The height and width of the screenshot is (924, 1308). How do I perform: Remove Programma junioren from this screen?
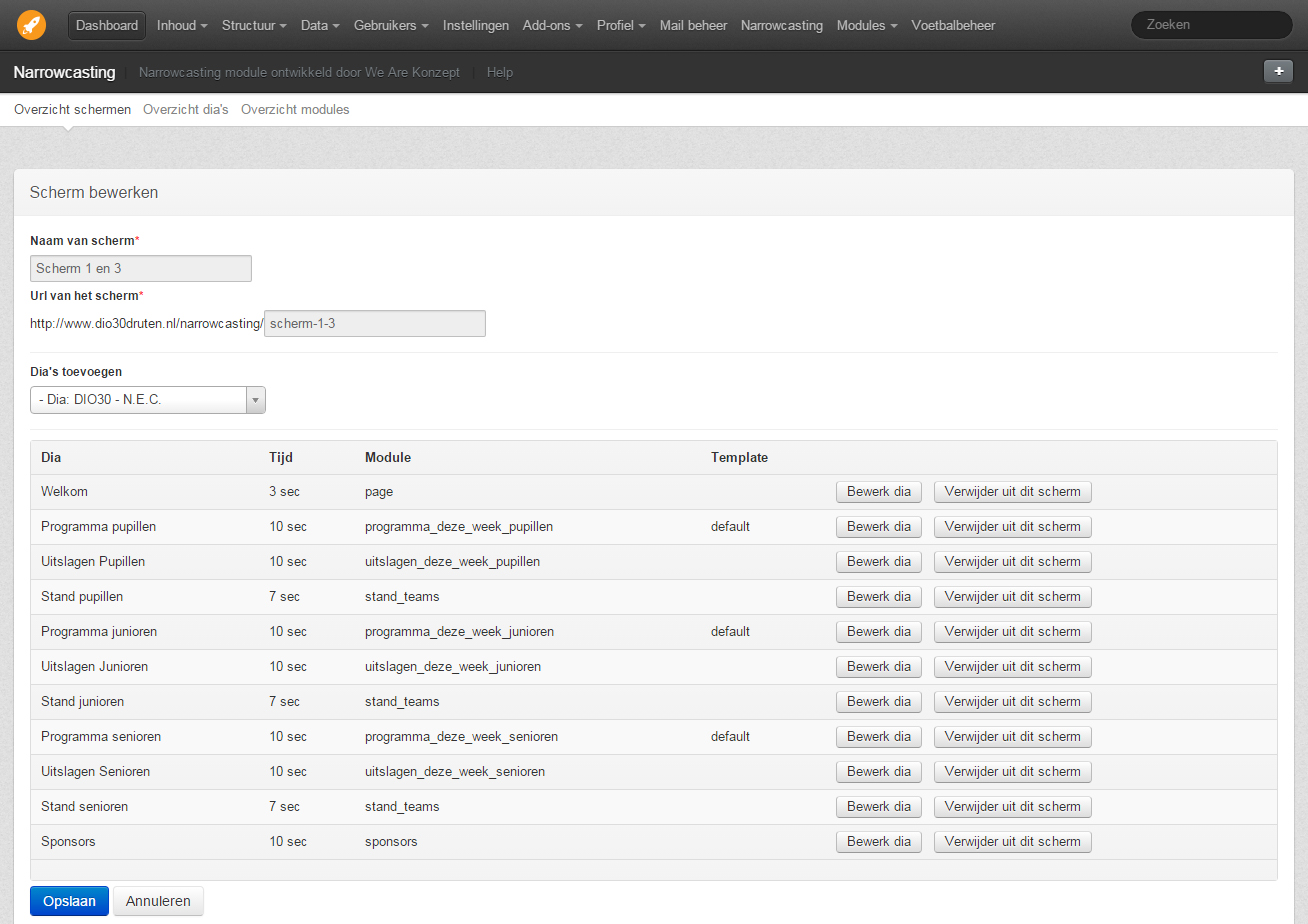1012,632
